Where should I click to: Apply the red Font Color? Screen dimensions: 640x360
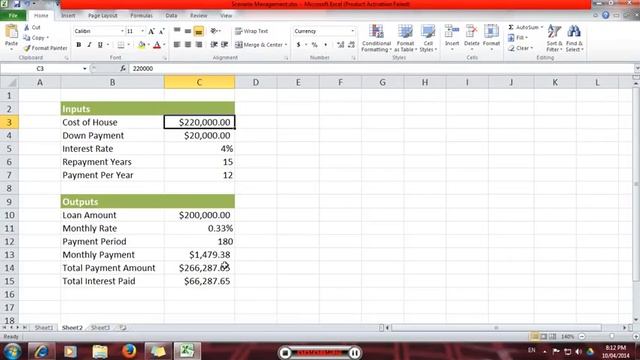point(157,45)
